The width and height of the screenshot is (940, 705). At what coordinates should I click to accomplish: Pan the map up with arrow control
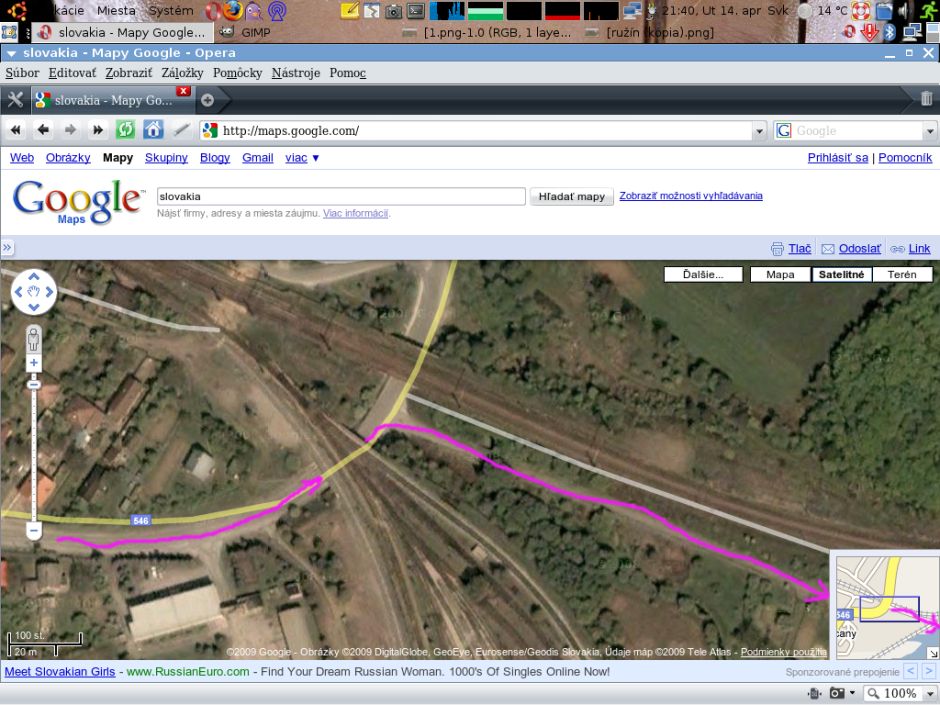34,277
